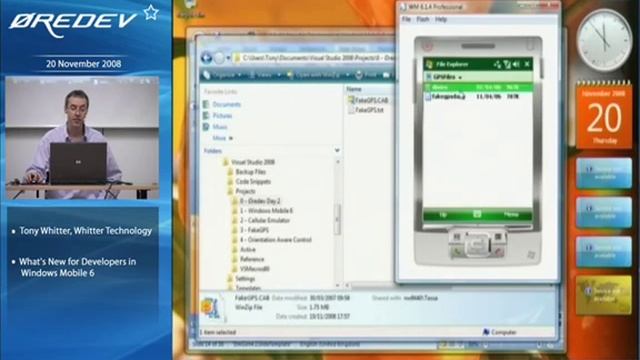
Task: Open the emulator Flash menu
Action: click(x=422, y=19)
